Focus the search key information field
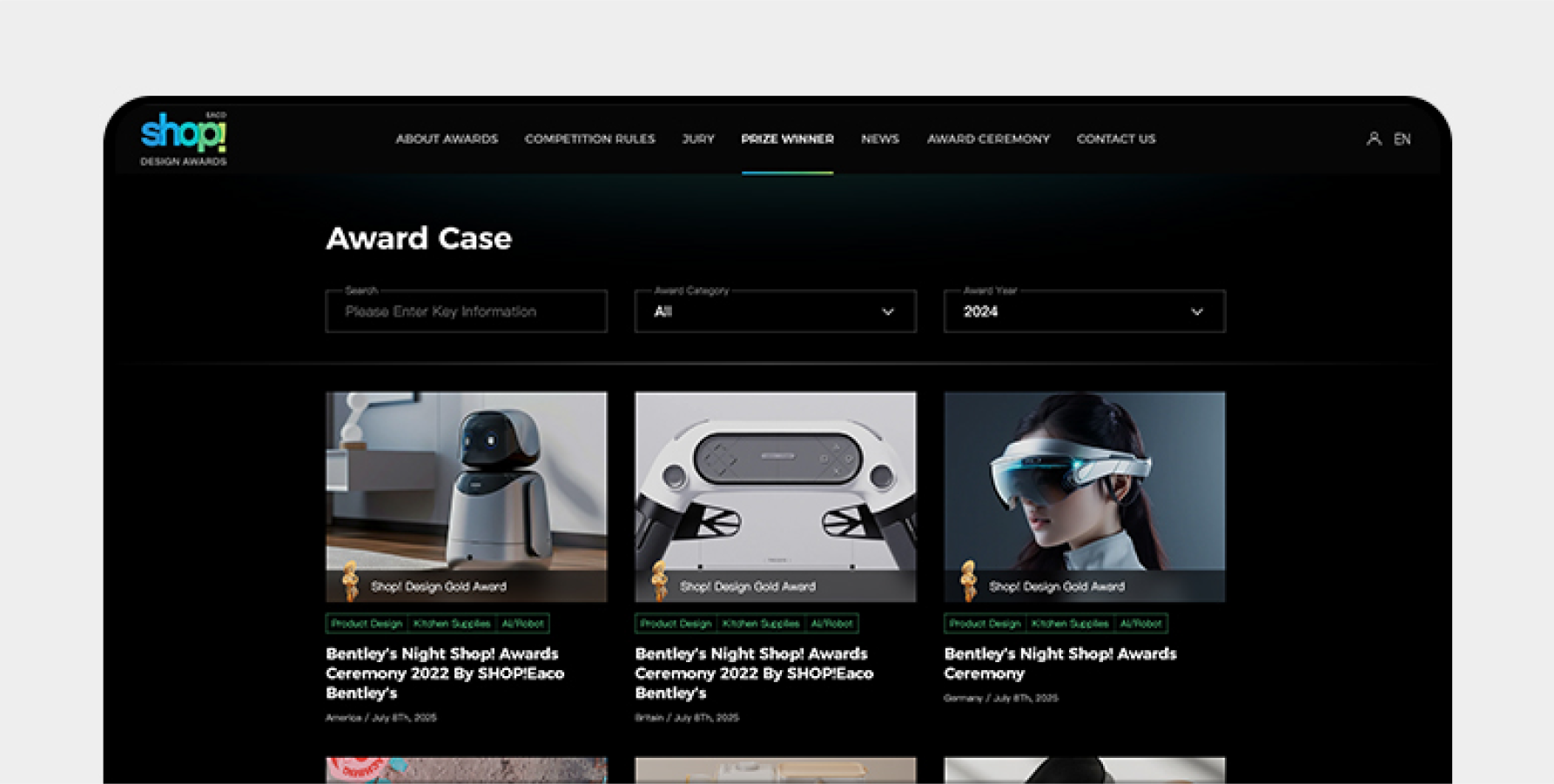 [466, 312]
